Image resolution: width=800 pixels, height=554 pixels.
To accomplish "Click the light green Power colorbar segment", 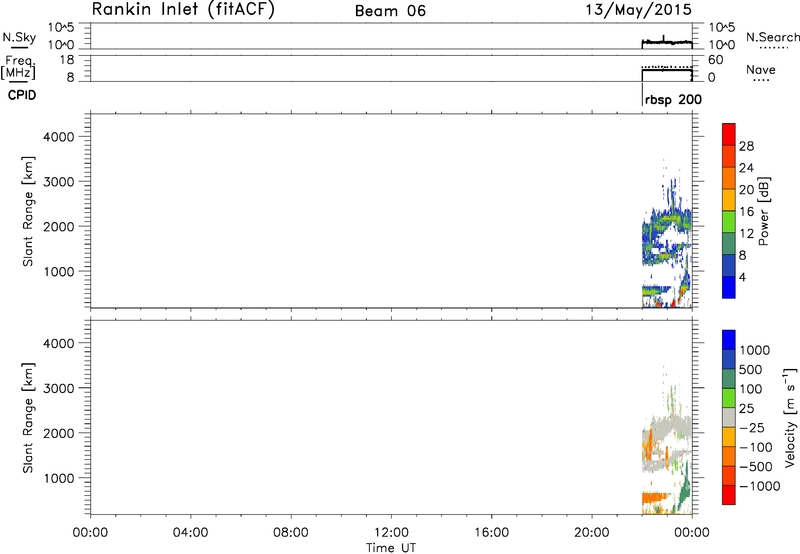I will pyautogui.click(x=729, y=222).
